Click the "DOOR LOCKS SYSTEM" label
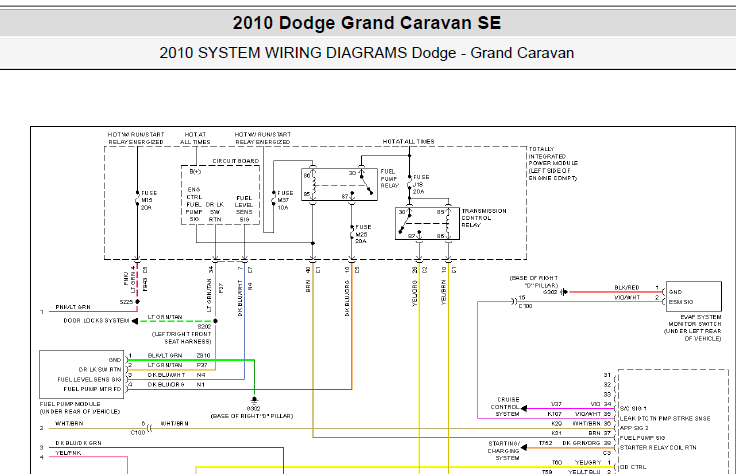The width and height of the screenshot is (736, 474). click(x=96, y=321)
